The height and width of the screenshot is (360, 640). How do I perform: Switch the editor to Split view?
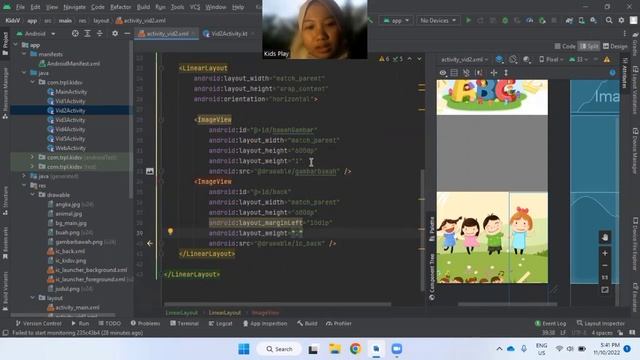589,46
